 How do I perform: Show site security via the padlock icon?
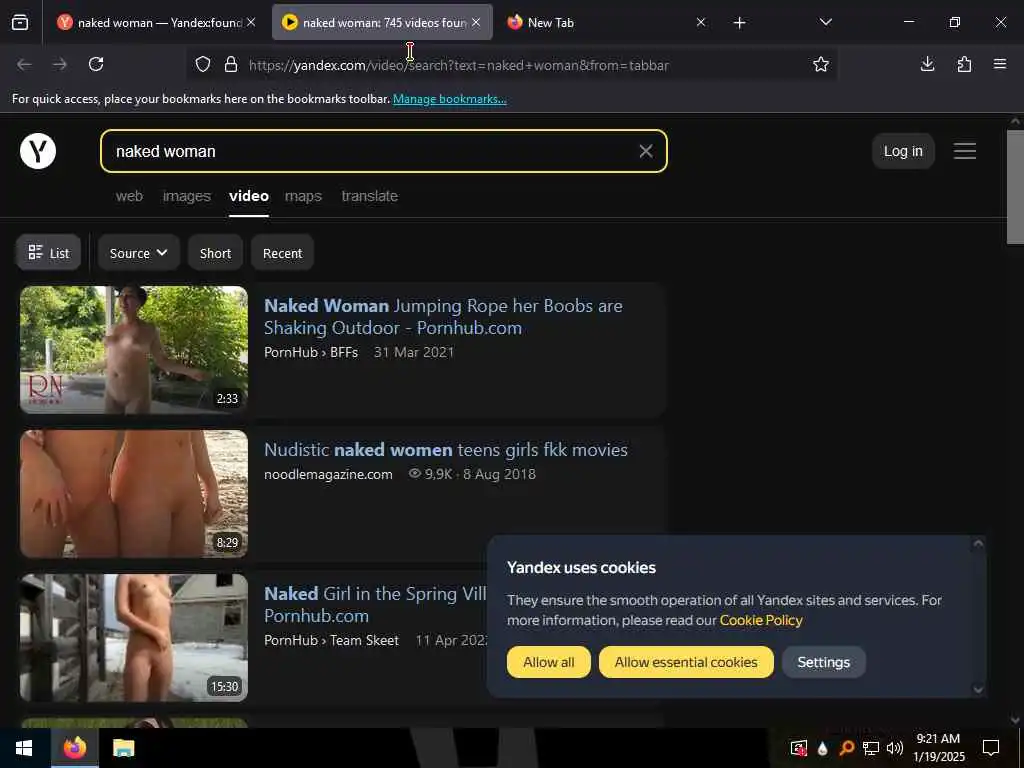point(231,65)
